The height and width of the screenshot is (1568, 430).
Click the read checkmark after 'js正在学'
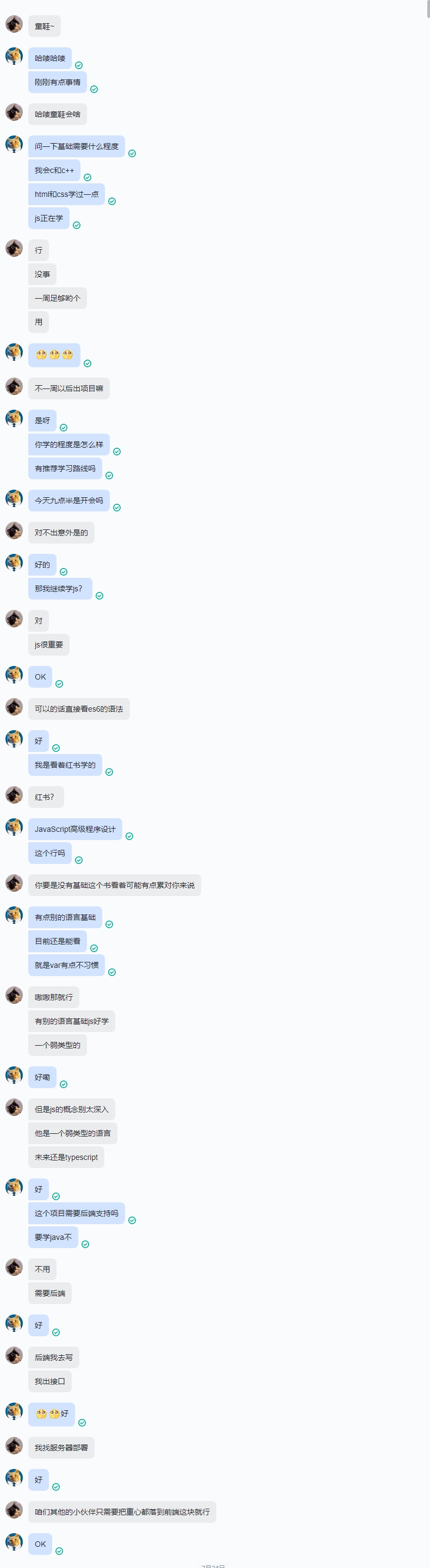[x=77, y=225]
